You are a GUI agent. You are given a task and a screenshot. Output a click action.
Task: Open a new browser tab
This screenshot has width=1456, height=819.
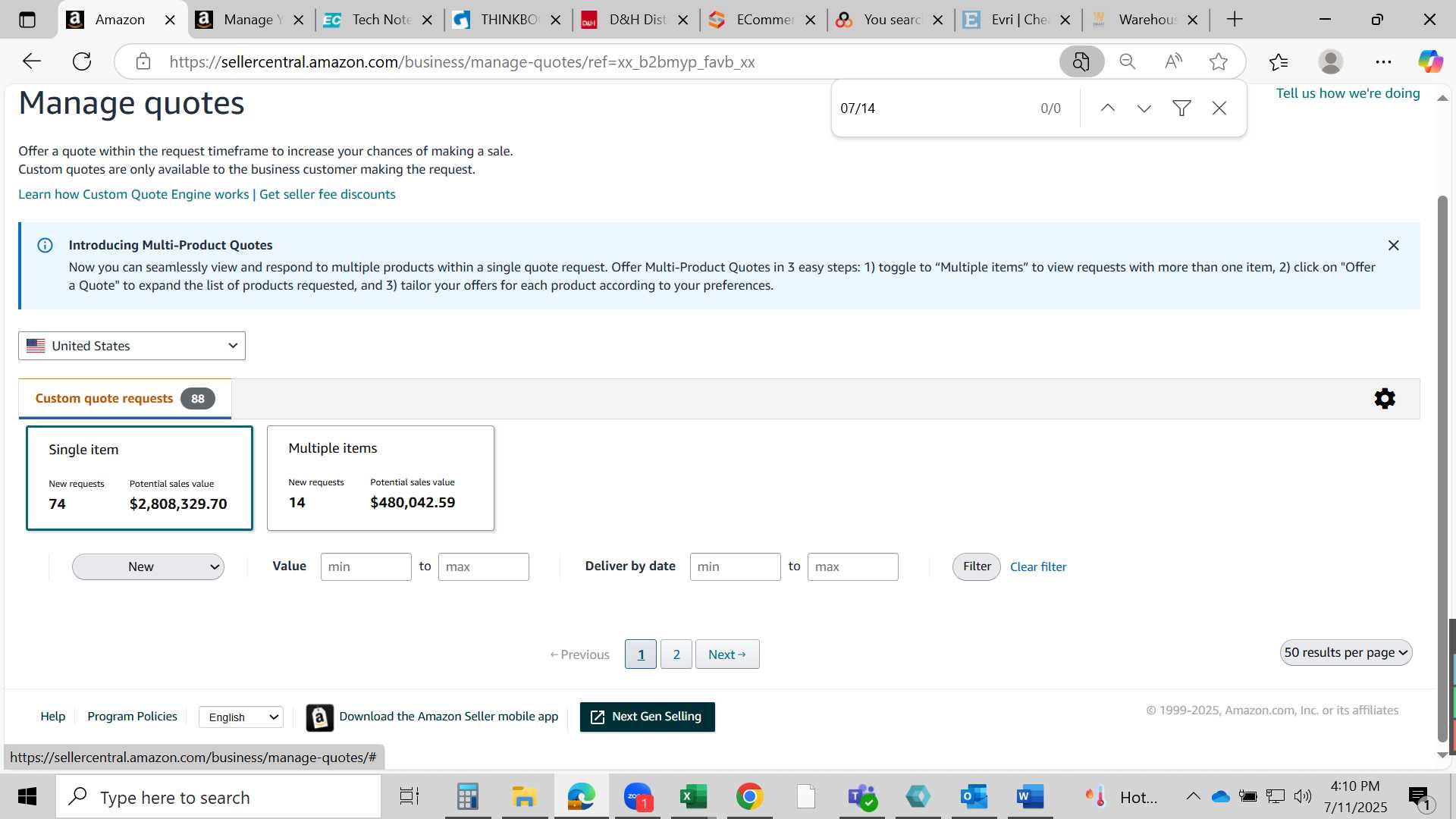(1235, 20)
